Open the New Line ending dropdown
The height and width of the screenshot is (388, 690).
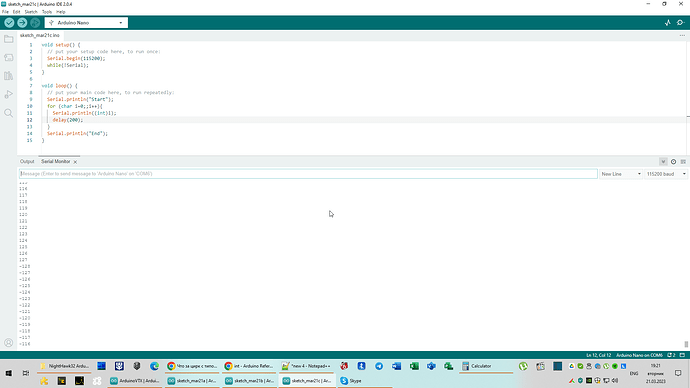click(x=621, y=174)
